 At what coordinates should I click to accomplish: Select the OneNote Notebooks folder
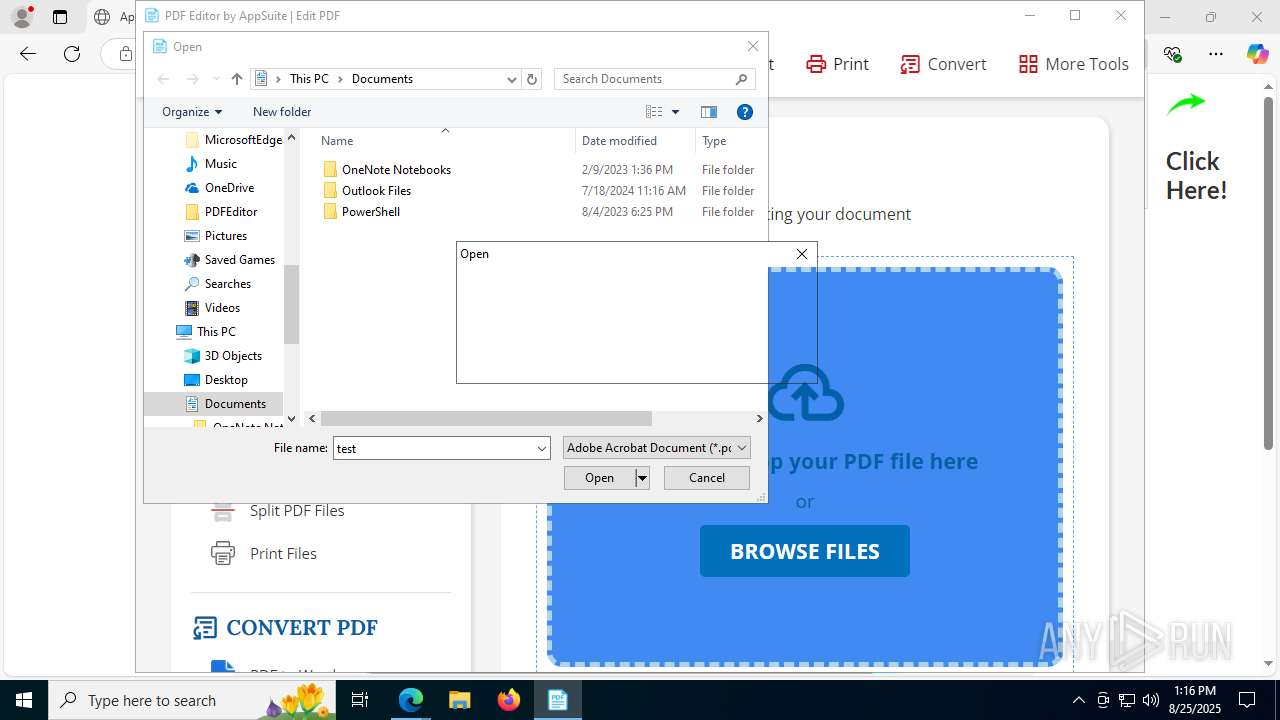(x=396, y=170)
